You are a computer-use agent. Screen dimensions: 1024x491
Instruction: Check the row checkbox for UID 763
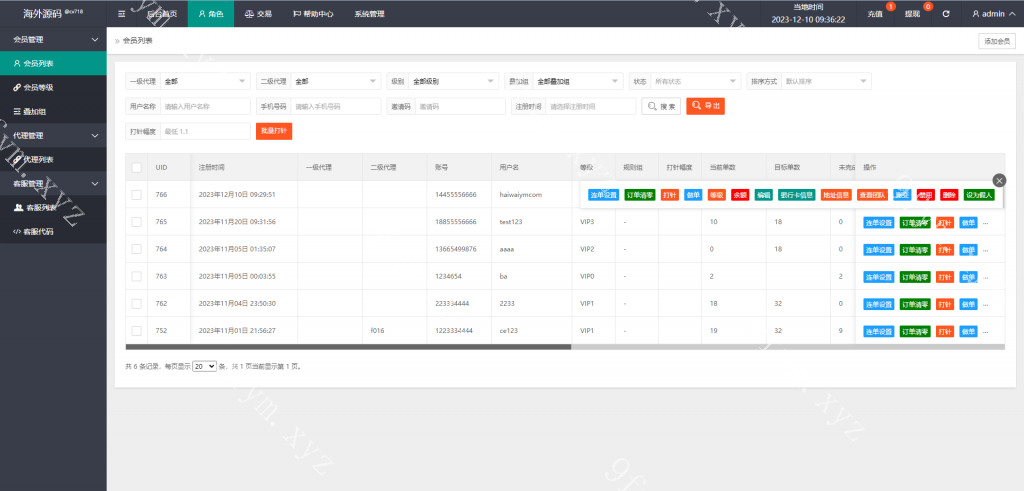coord(136,276)
